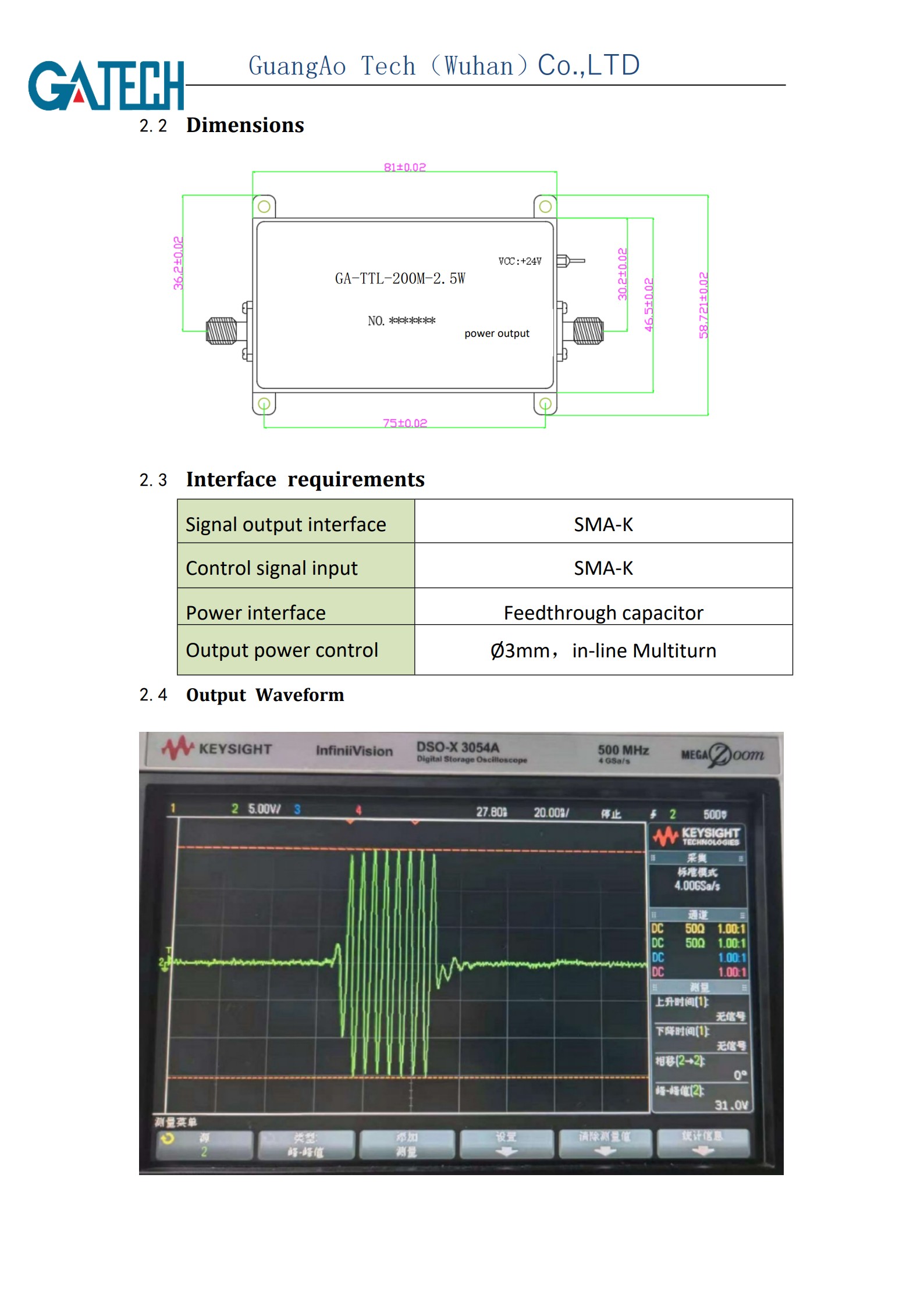924x1306 pixels.
Task: Click the 添加测量 add measurement softkey
Action: click(407, 1145)
